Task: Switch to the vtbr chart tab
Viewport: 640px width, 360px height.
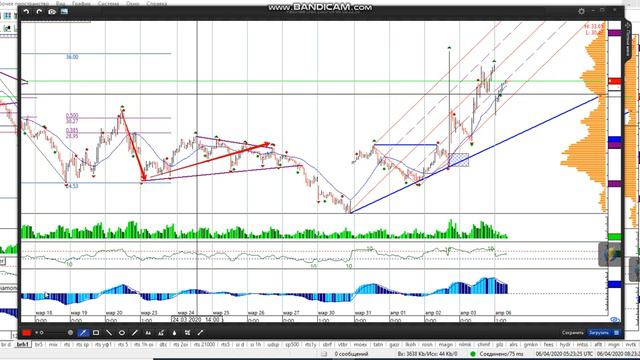Action: point(343,344)
